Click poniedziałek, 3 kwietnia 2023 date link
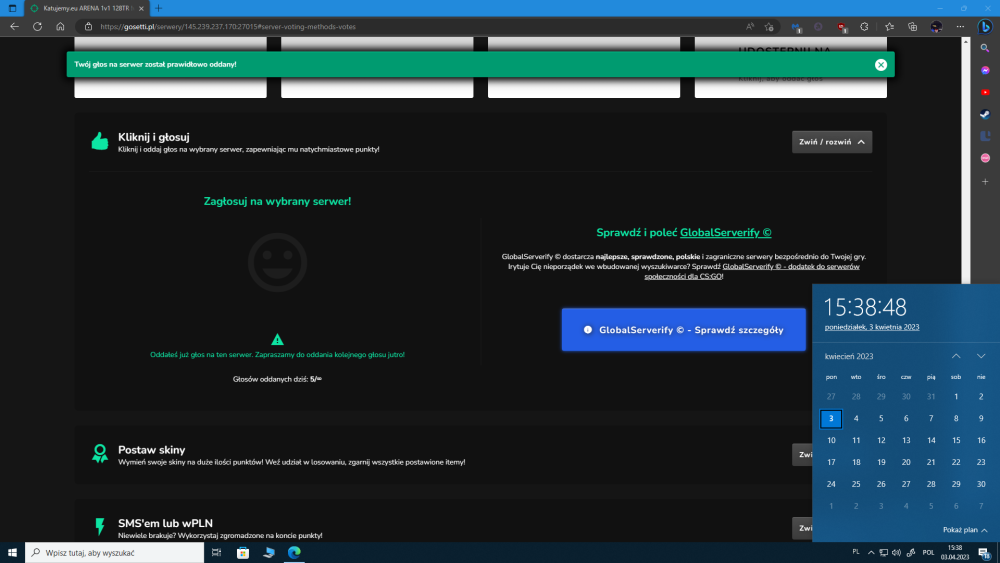Image resolution: width=1000 pixels, height=563 pixels. pyautogui.click(x=872, y=327)
